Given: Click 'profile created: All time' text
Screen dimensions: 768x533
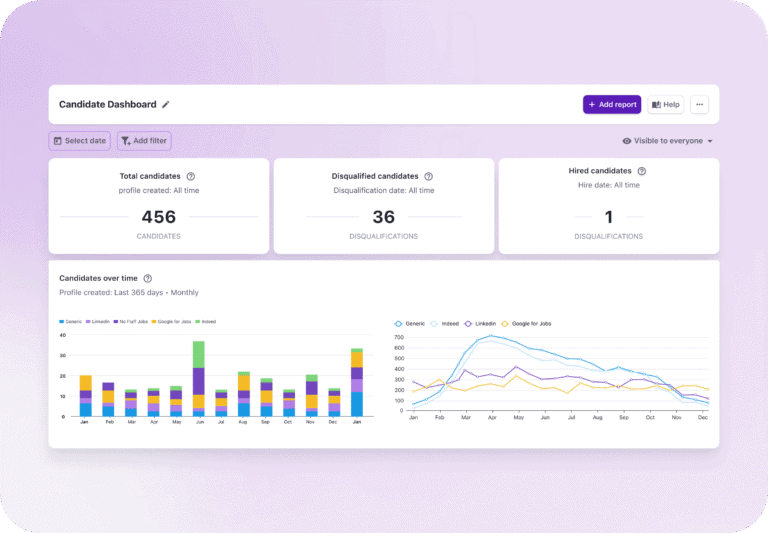Looking at the screenshot, I should (x=159, y=191).
